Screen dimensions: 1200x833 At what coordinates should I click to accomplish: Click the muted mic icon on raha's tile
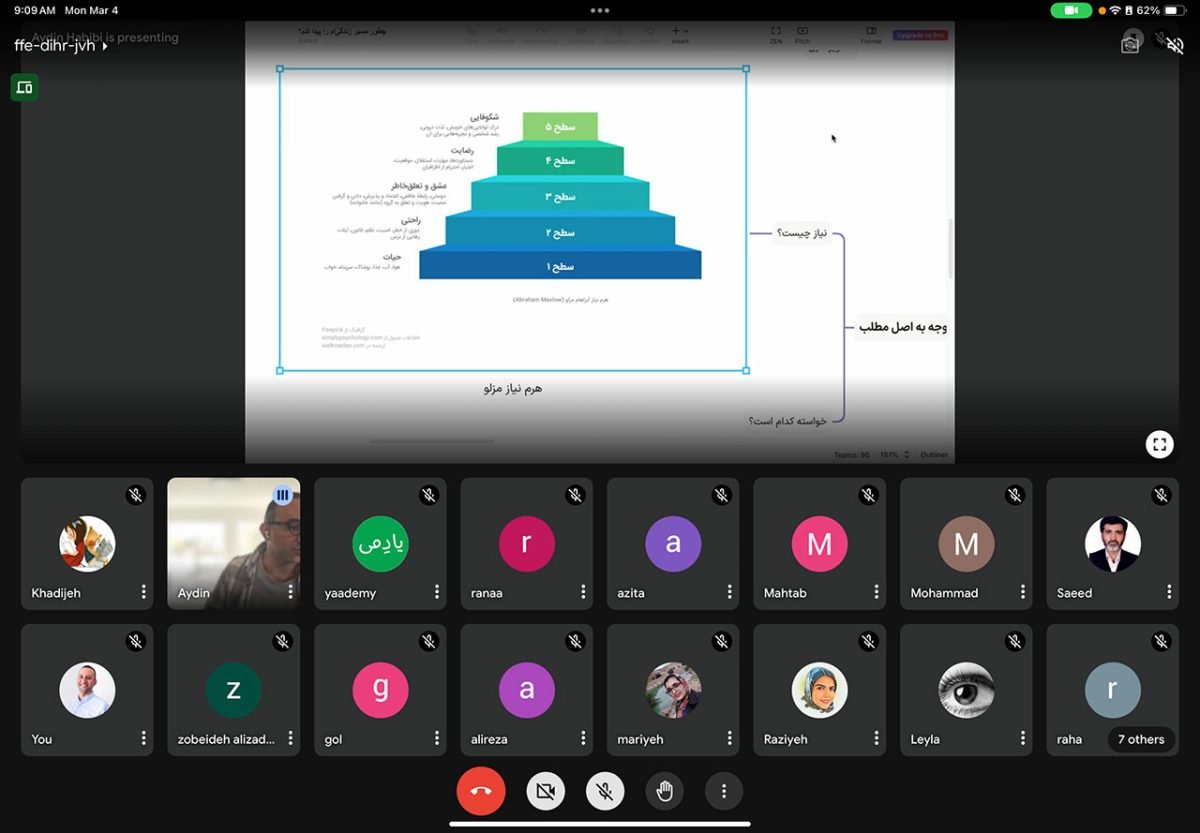(1161, 642)
